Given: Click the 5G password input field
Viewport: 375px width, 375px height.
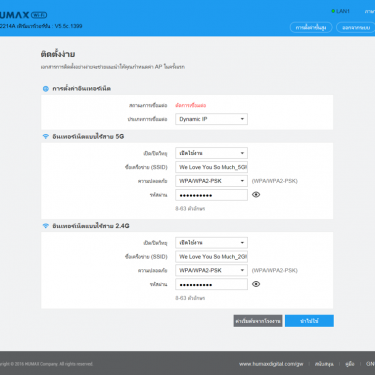Looking at the screenshot, I should (211, 195).
